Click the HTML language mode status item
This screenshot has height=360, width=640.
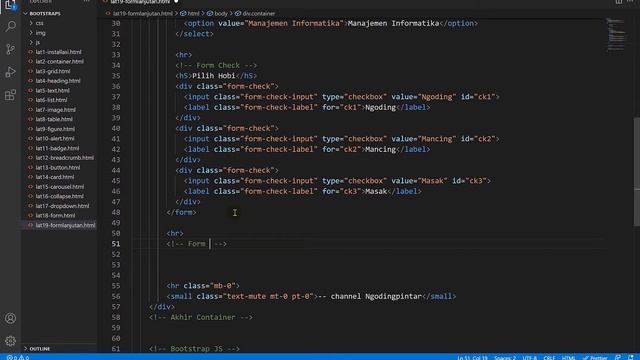pyautogui.click(x=569, y=358)
